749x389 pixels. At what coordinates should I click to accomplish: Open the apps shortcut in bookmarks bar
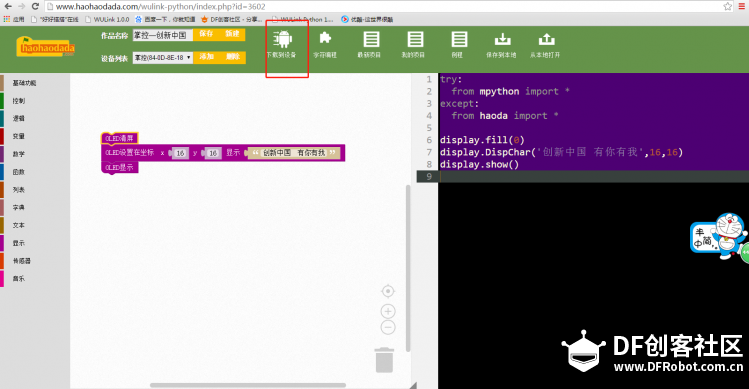[x=13, y=20]
